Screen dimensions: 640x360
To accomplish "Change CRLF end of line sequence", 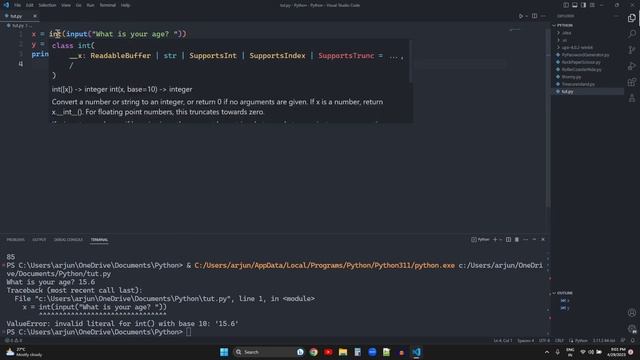I will (x=559, y=340).
